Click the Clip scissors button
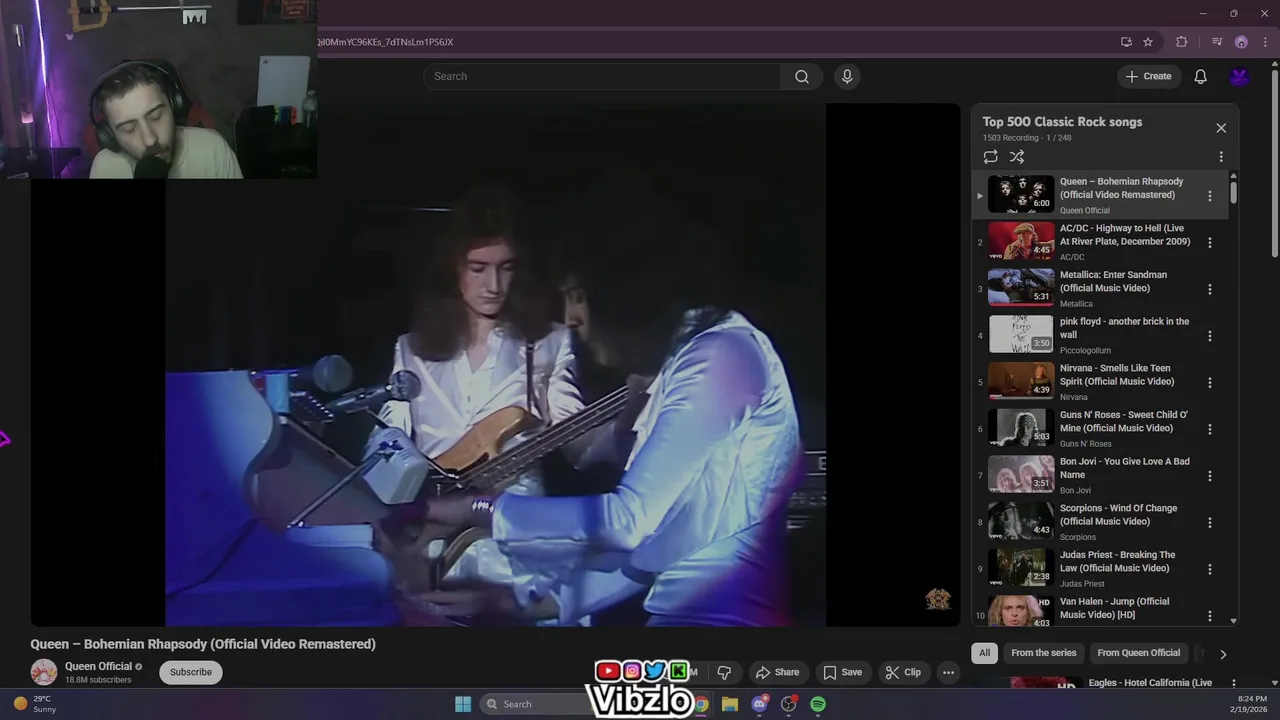The height and width of the screenshot is (720, 1280). (x=903, y=672)
